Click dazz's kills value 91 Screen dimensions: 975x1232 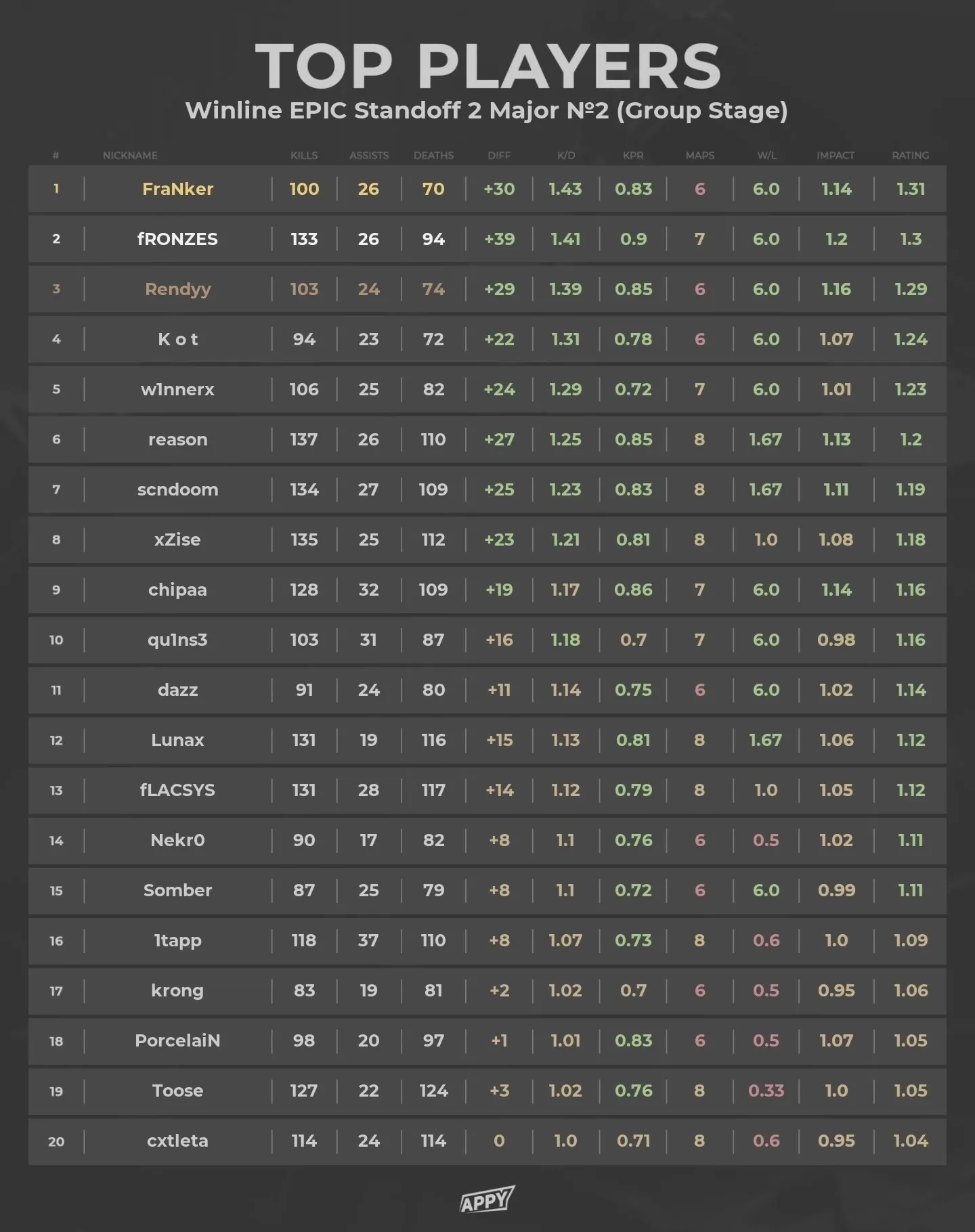coord(304,690)
